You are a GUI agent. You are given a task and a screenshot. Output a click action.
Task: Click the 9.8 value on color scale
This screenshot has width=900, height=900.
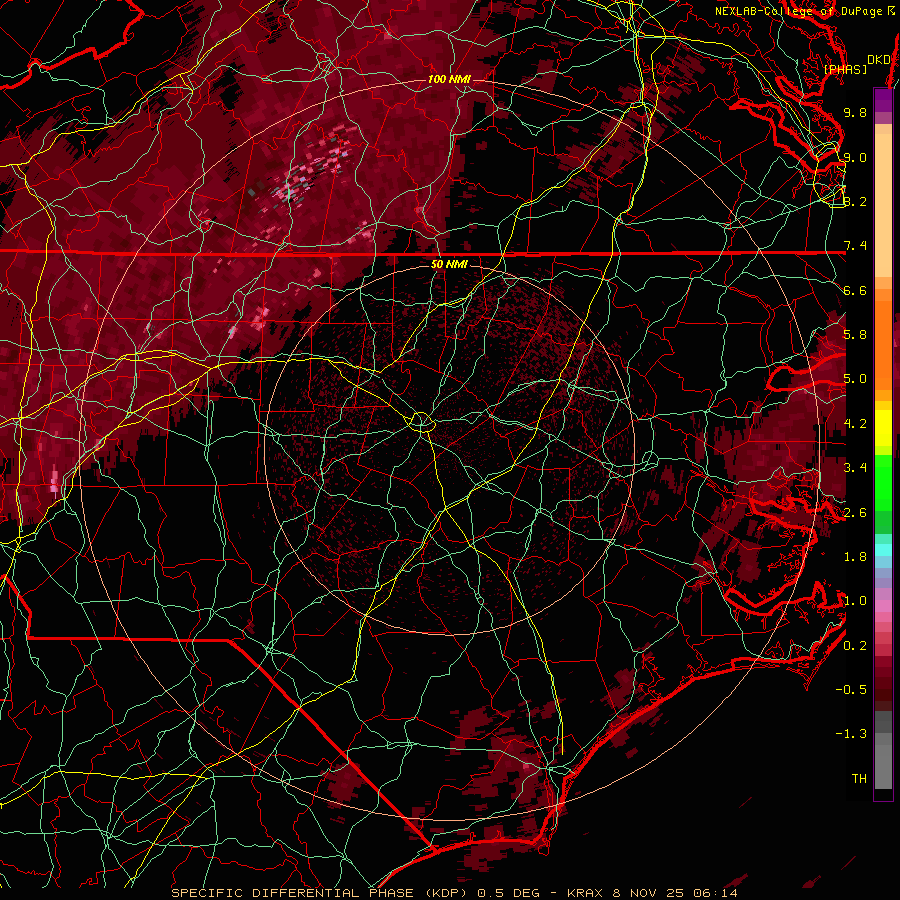click(855, 112)
